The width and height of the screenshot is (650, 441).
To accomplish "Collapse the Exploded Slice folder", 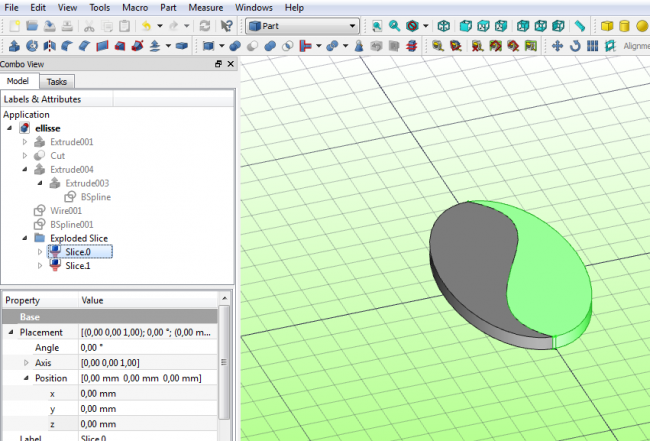I will pos(26,239).
